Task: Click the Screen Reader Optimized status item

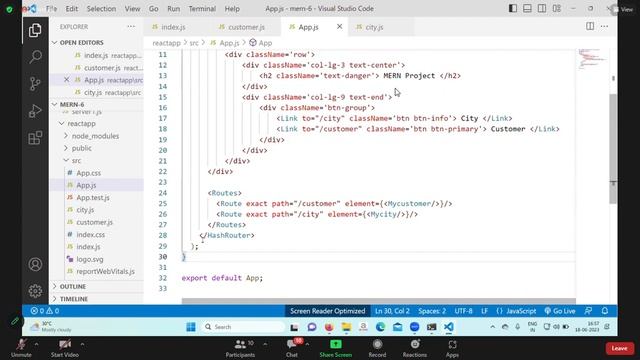Action: click(x=327, y=311)
